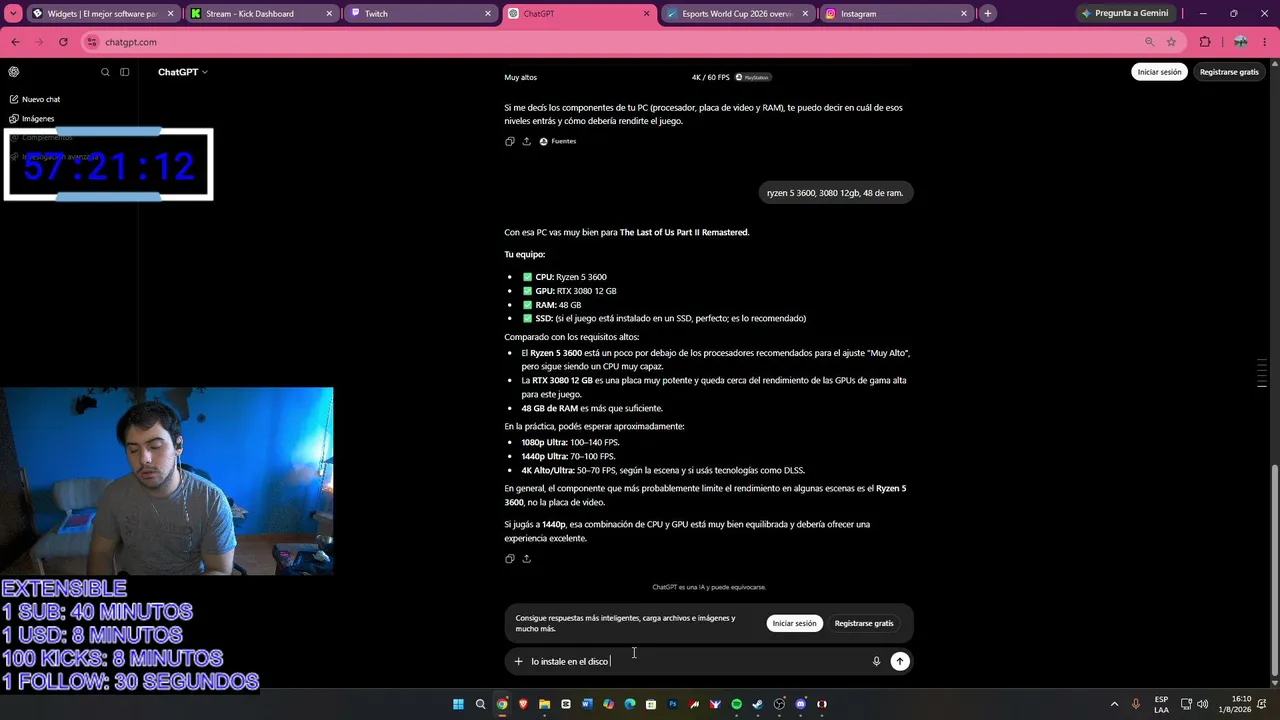This screenshot has width=1280, height=720.
Task: Copy the earlier response above Fuentes
Action: 510,142
